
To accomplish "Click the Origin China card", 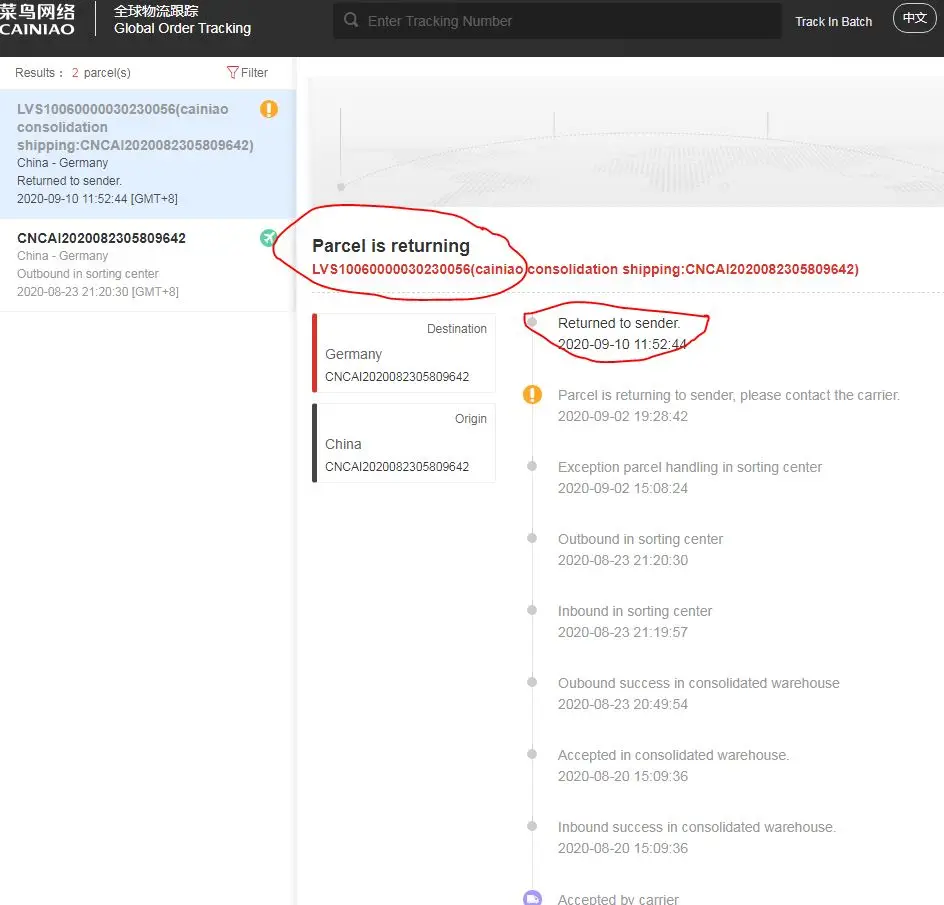I will (x=404, y=443).
